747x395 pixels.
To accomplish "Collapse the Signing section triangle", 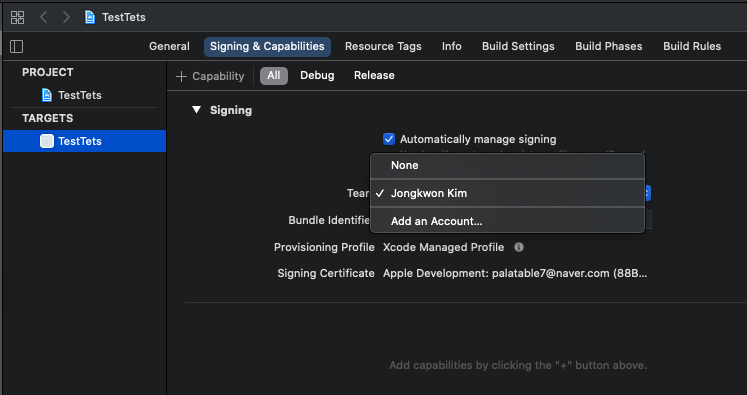I will [196, 110].
